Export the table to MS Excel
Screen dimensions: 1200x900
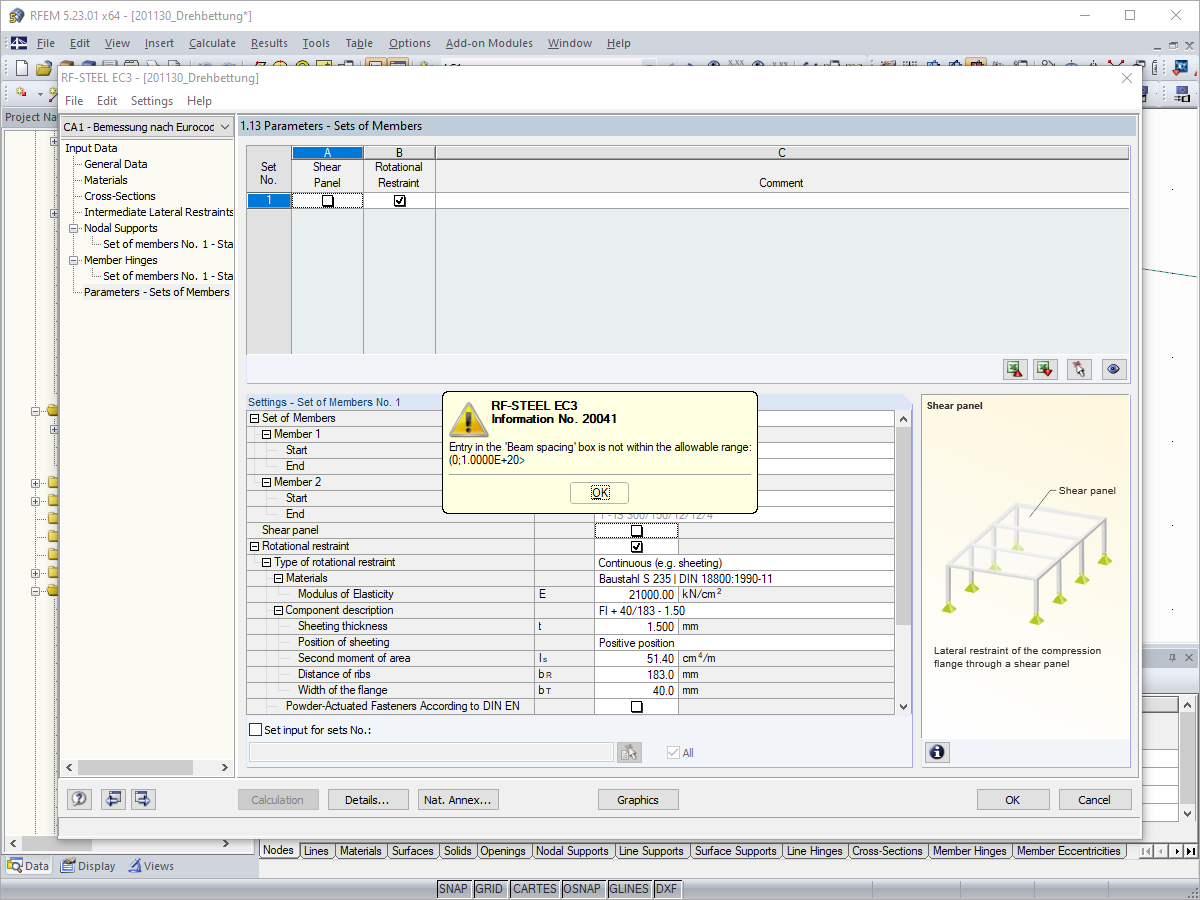1014,369
